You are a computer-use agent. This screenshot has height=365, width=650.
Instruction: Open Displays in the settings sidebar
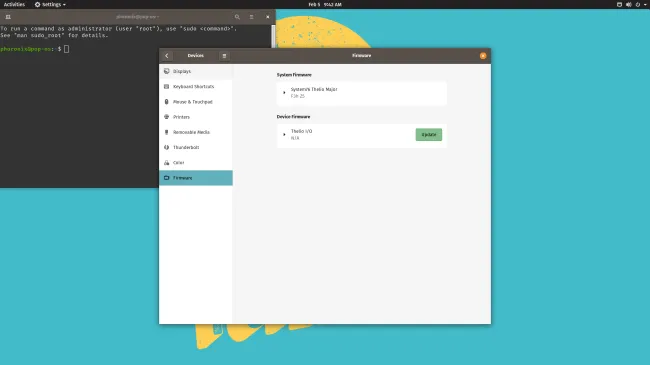196,71
